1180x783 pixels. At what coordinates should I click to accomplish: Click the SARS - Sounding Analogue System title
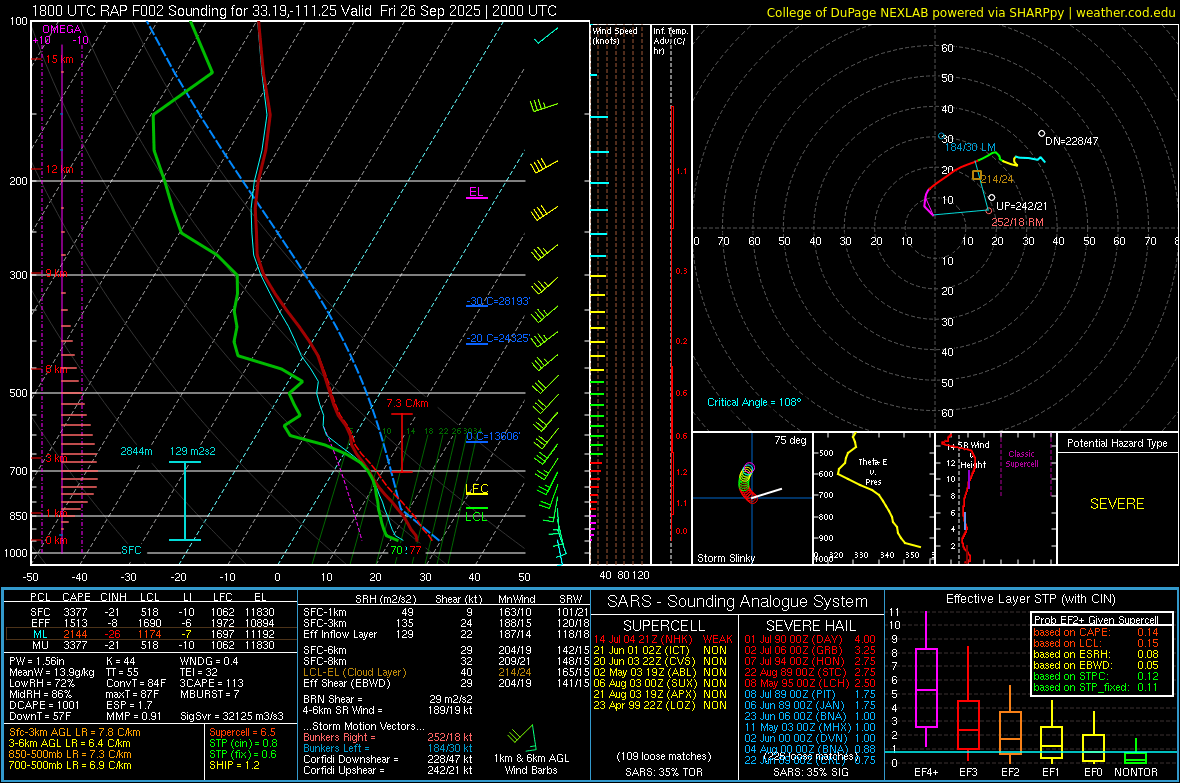(x=737, y=602)
